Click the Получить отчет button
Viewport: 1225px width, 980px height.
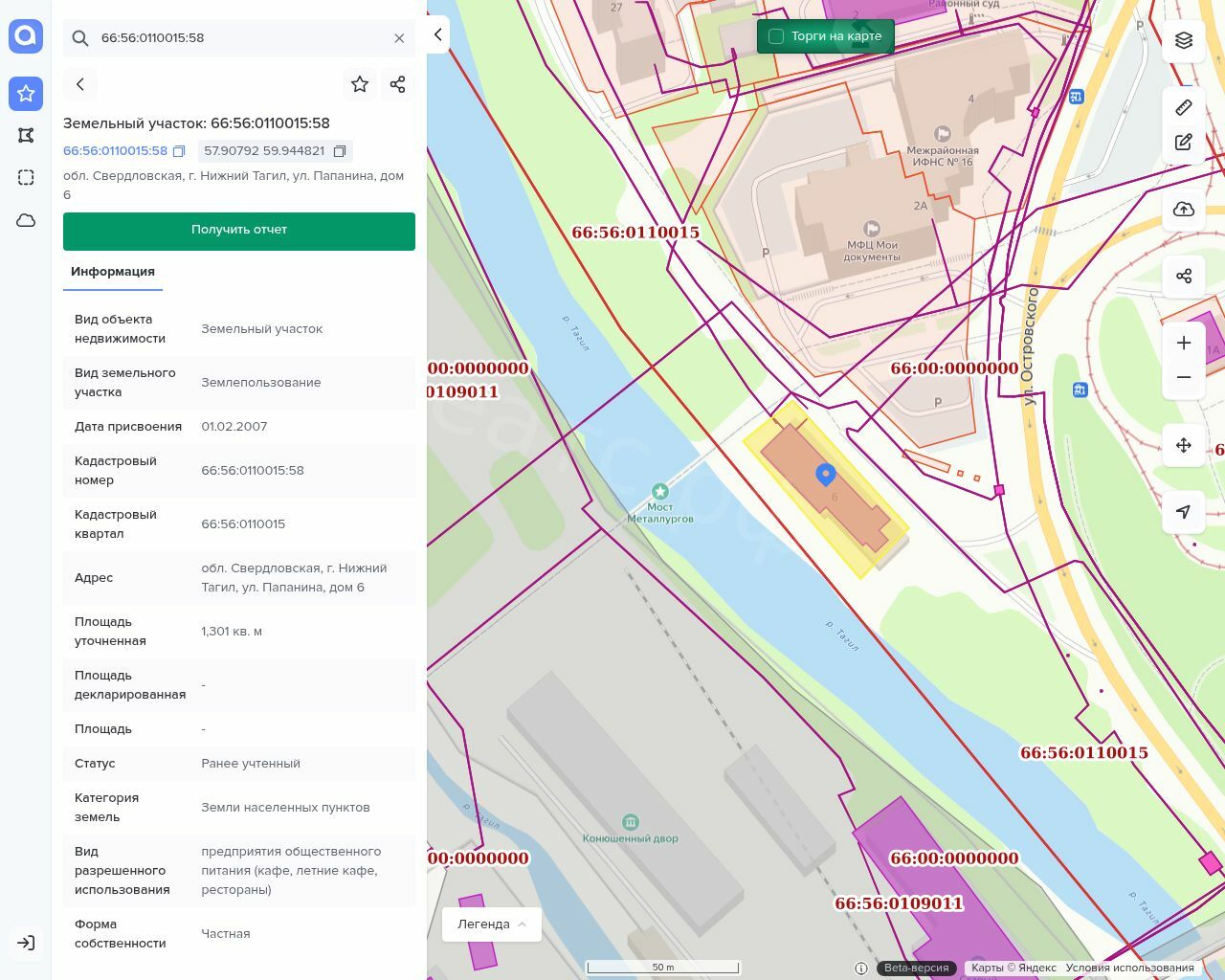[239, 231]
